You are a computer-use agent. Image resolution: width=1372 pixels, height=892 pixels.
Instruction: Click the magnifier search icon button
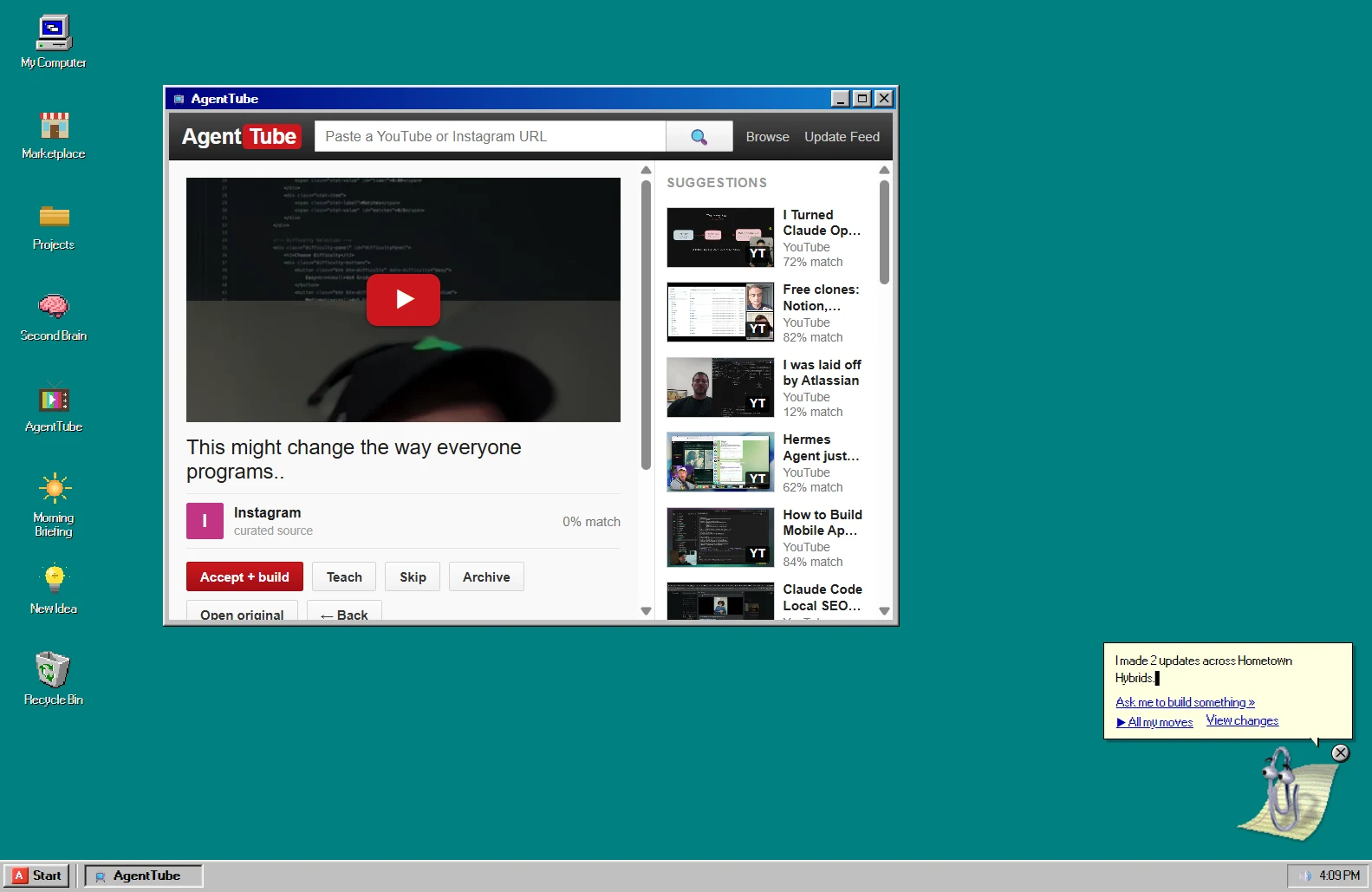pos(699,137)
